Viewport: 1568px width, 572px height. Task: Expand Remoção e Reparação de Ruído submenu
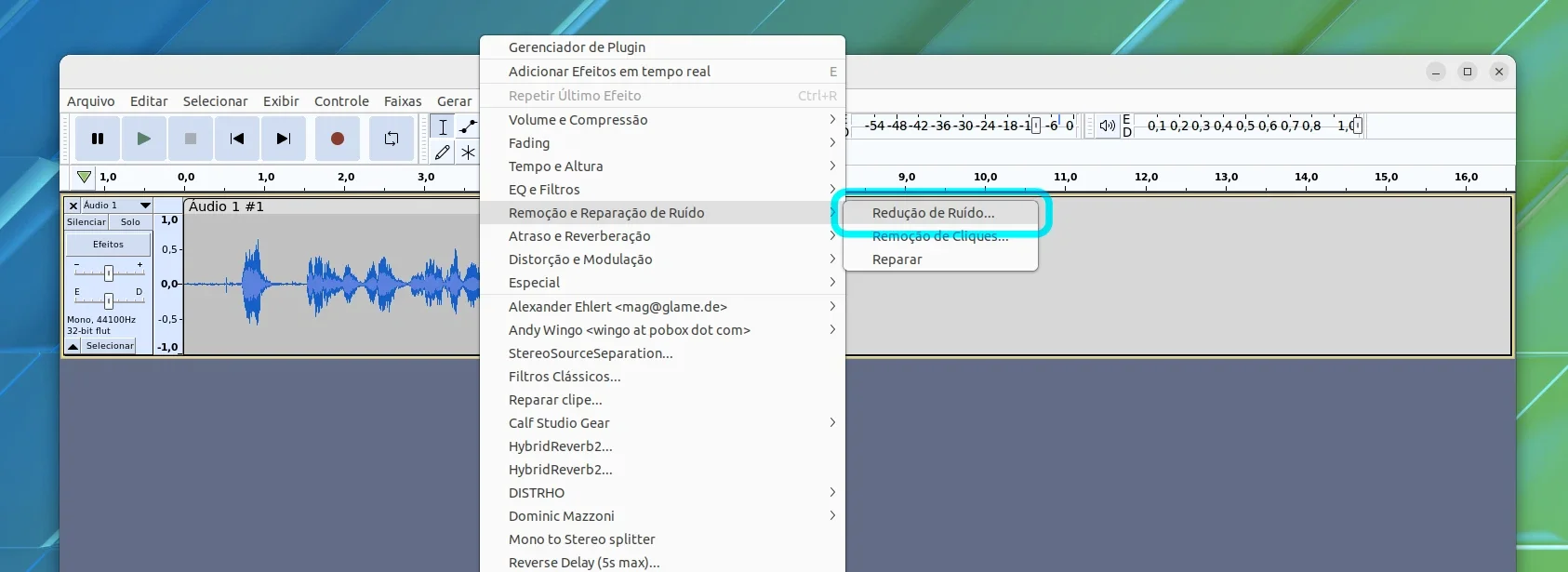[662, 213]
